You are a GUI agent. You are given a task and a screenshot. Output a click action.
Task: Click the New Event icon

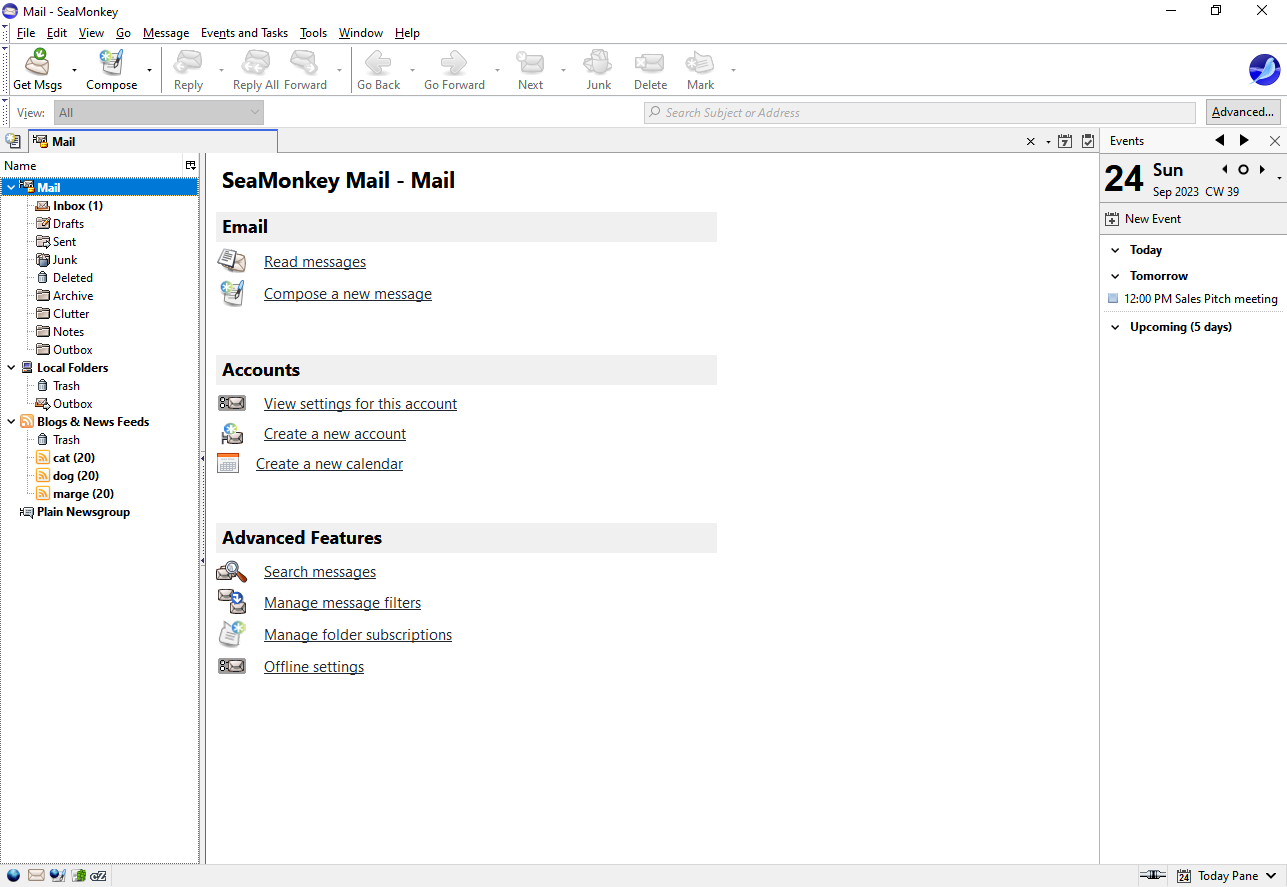click(x=1112, y=219)
